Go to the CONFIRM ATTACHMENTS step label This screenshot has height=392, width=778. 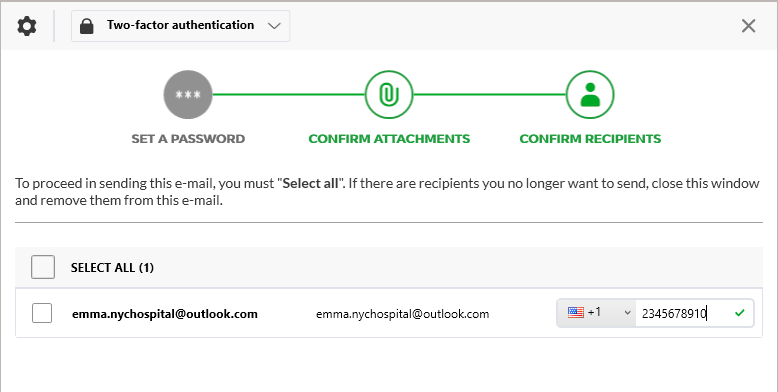(389, 139)
